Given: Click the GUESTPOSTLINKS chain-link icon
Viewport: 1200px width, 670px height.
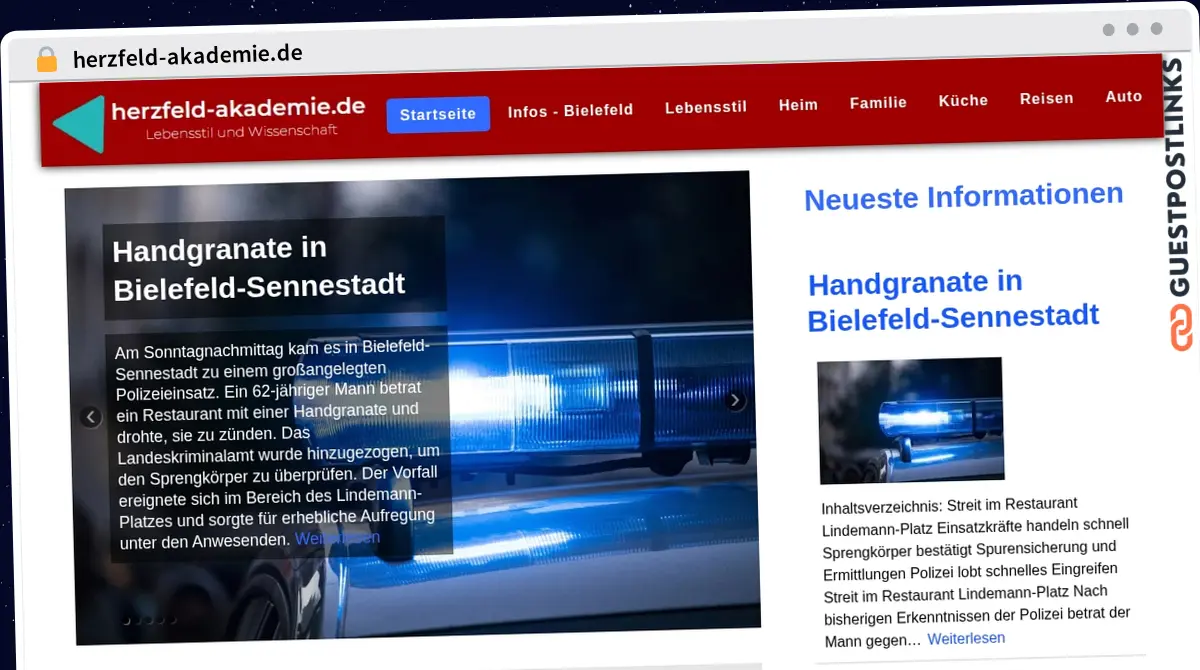Looking at the screenshot, I should 1181,327.
